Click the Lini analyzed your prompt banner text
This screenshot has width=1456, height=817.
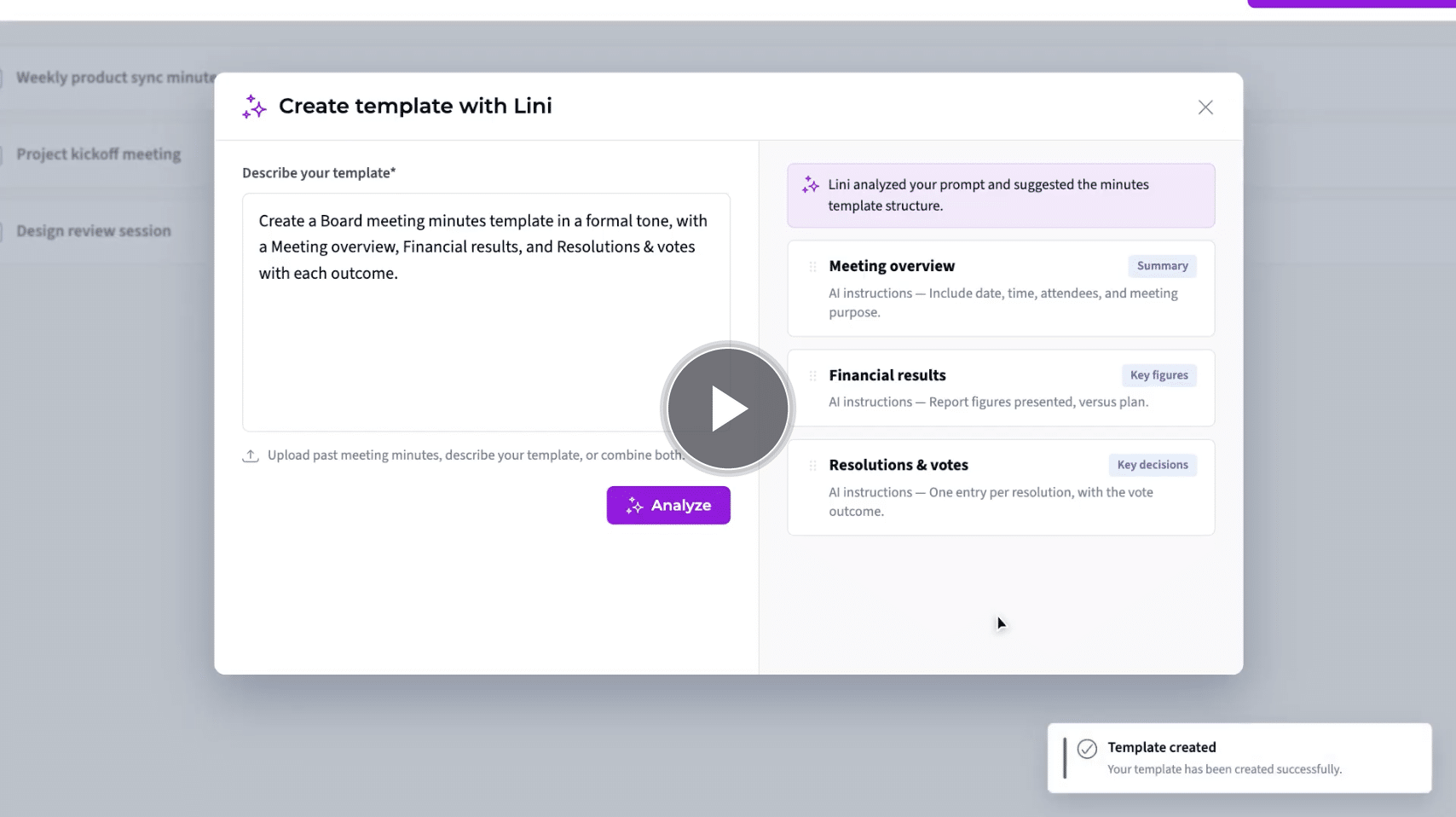click(x=988, y=195)
